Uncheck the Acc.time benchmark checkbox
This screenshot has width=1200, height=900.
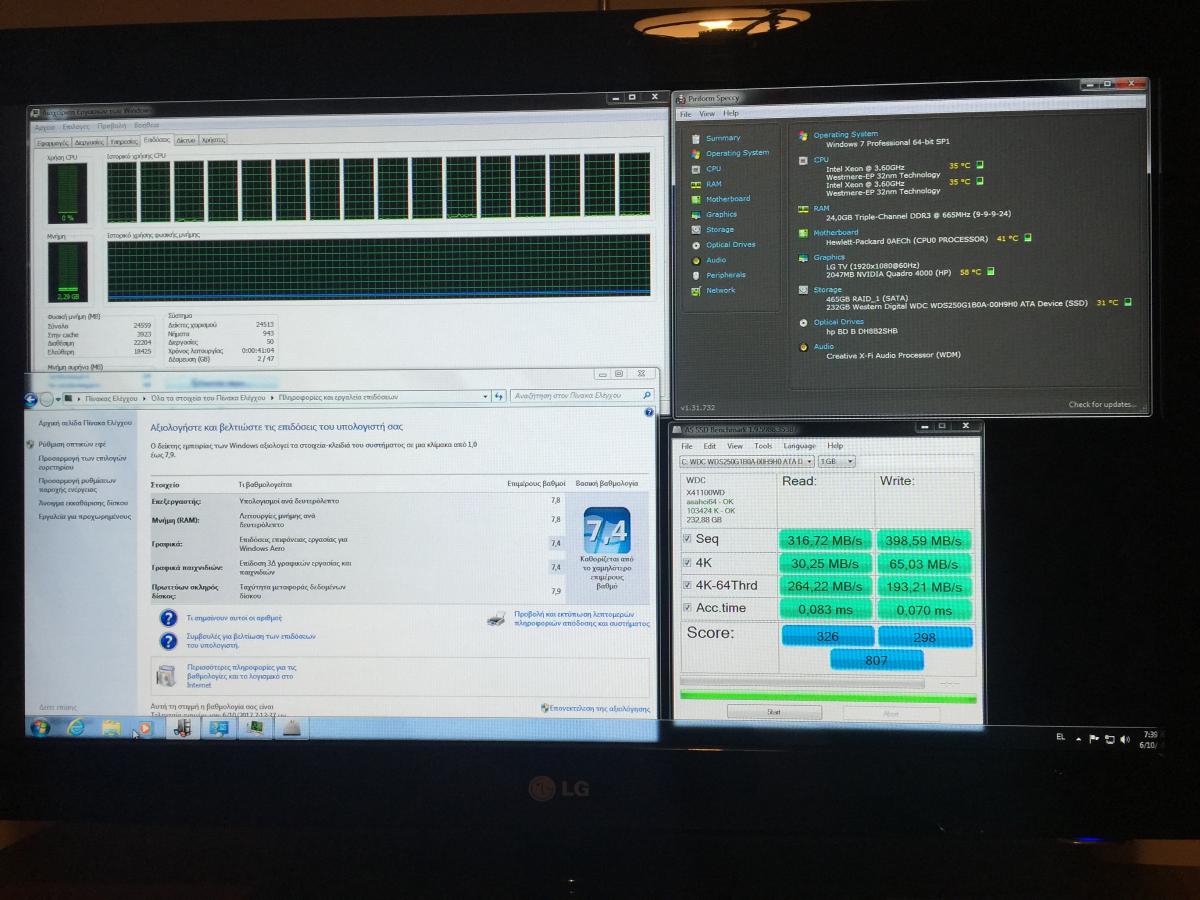point(687,608)
